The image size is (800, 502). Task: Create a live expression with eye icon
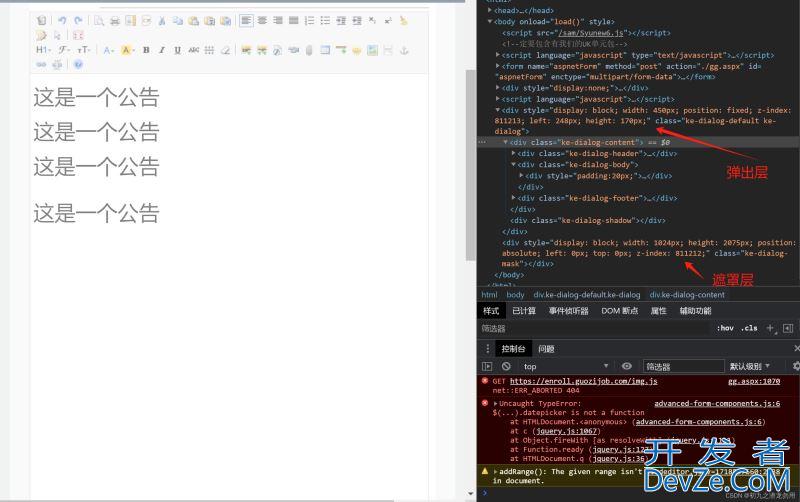coord(627,366)
